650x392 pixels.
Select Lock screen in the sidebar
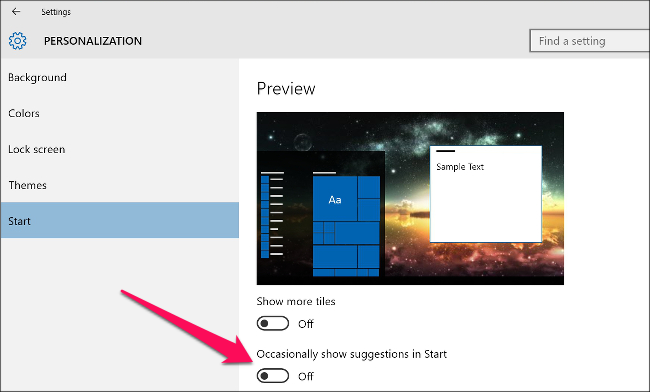coord(37,149)
